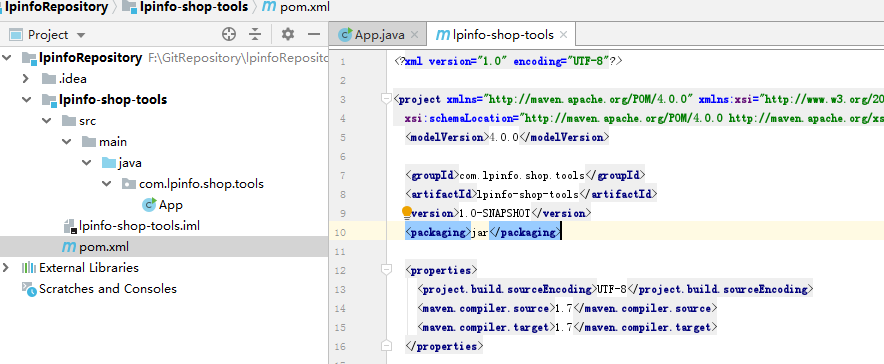Click the jar packaging value
The height and width of the screenshot is (364, 884).
[480, 232]
